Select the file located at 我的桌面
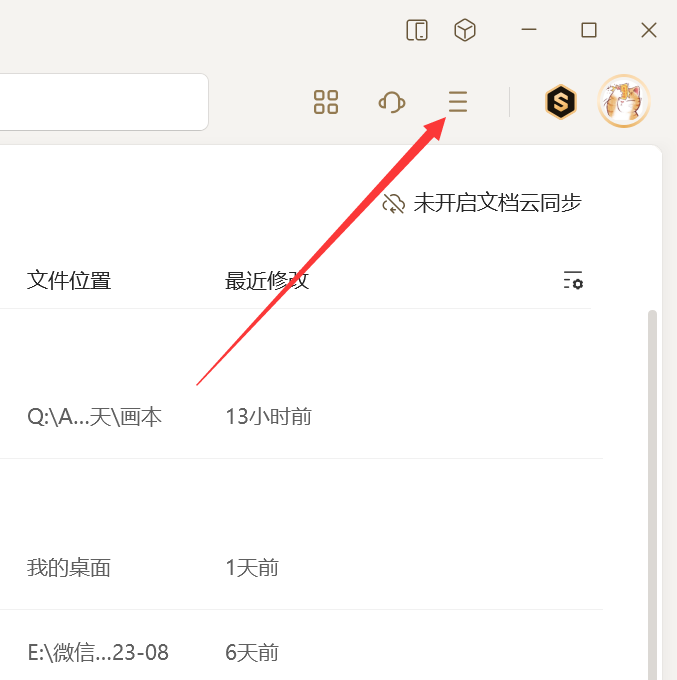Viewport: 677px width, 680px height. pos(69,569)
